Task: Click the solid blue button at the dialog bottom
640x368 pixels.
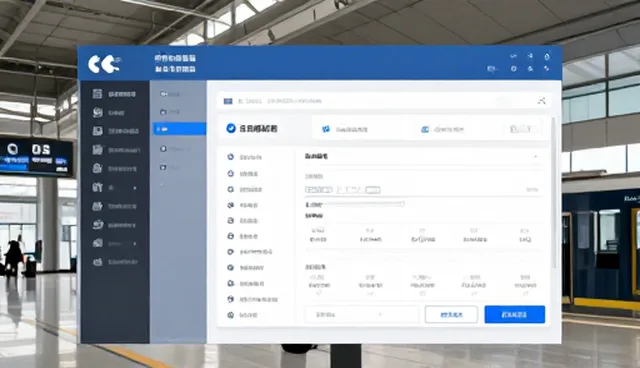Action: 514,315
